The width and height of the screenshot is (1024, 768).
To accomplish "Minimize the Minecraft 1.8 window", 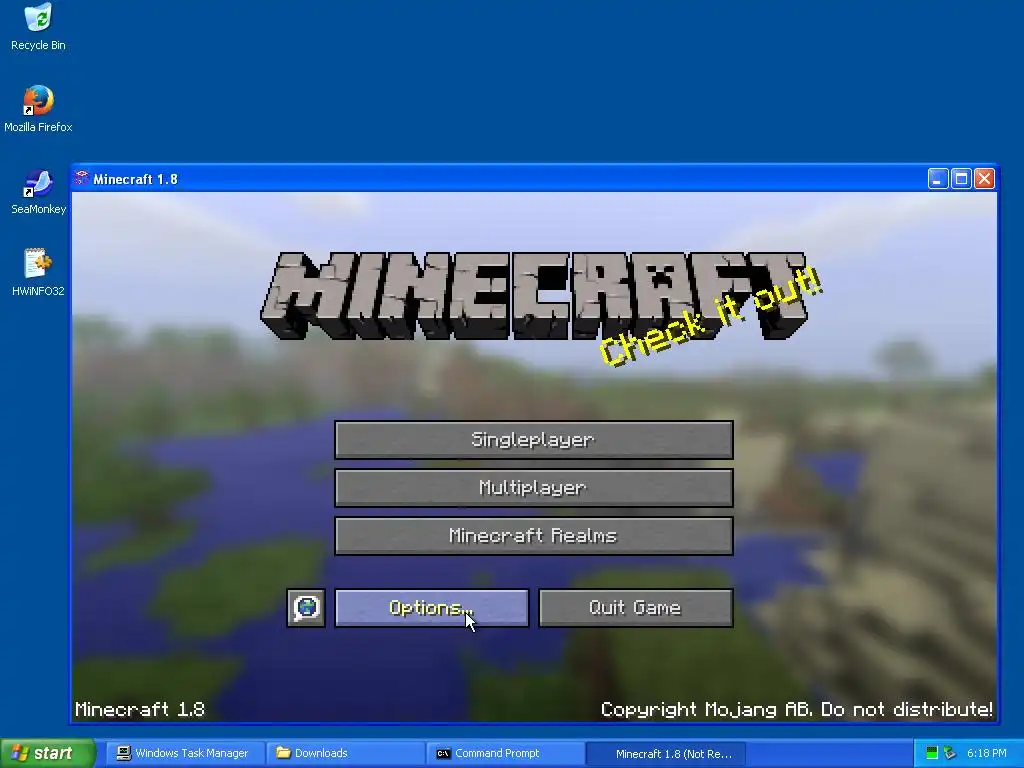I will click(938, 178).
